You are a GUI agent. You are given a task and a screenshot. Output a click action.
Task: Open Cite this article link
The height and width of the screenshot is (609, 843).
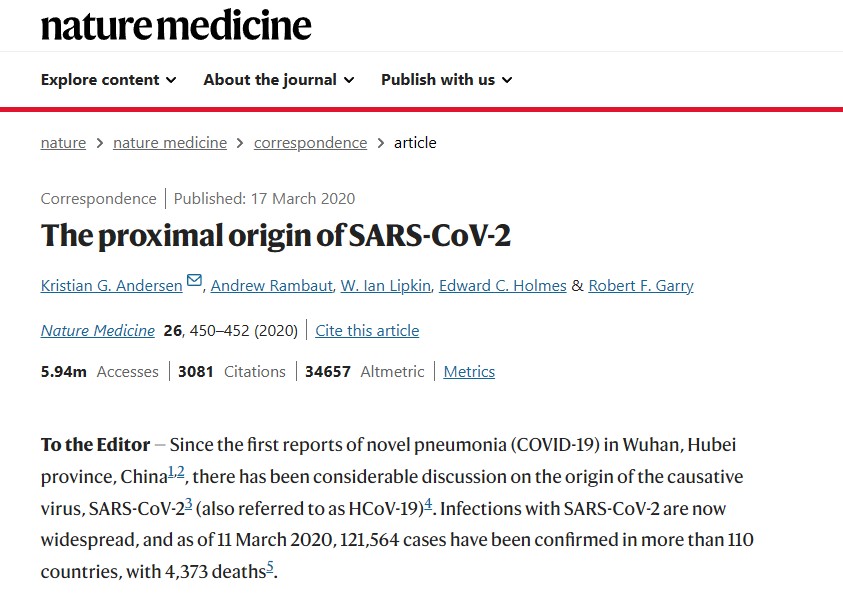pyautogui.click(x=367, y=331)
